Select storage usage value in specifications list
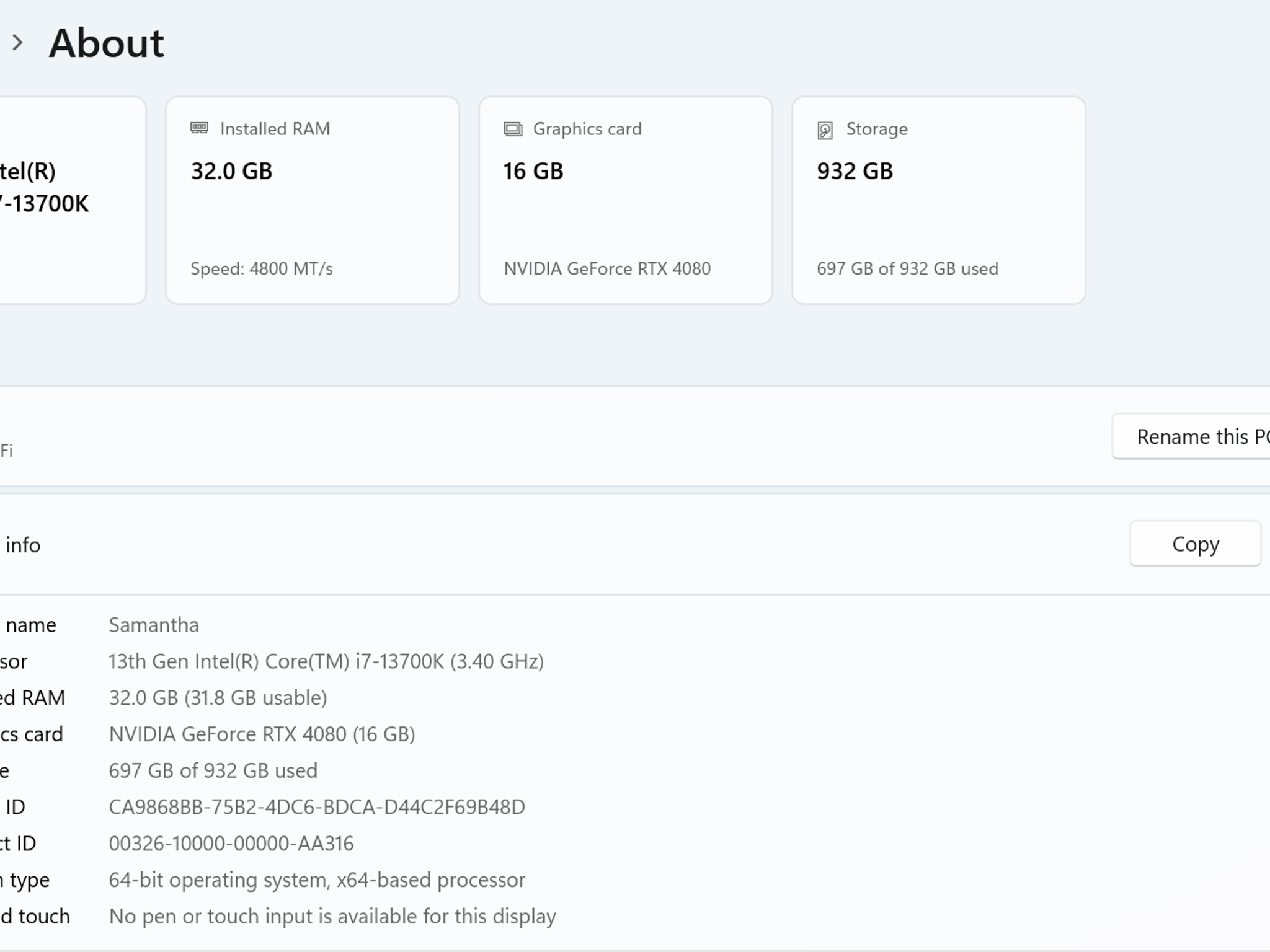 pos(213,770)
